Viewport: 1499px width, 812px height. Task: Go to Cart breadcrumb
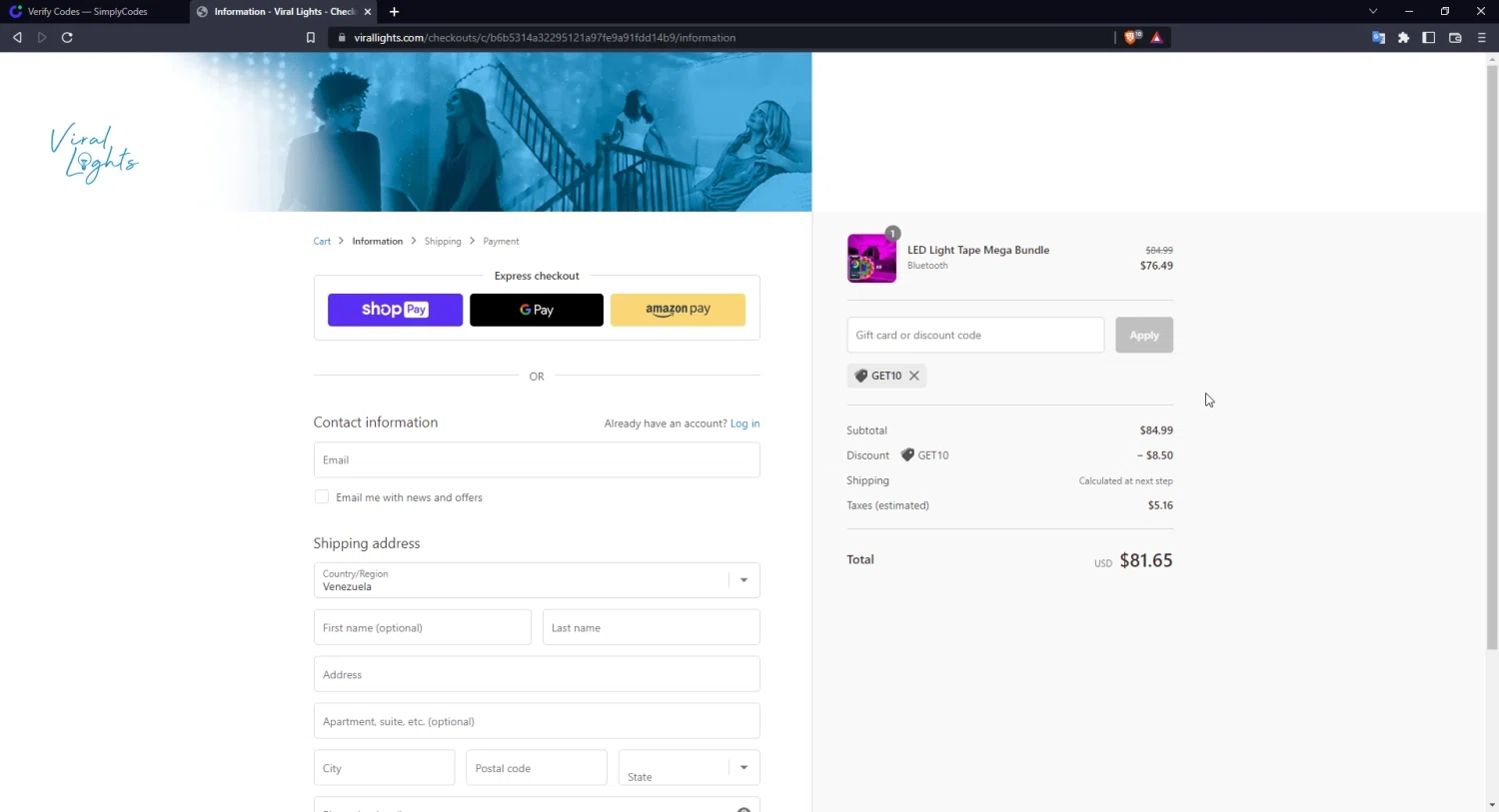point(322,242)
